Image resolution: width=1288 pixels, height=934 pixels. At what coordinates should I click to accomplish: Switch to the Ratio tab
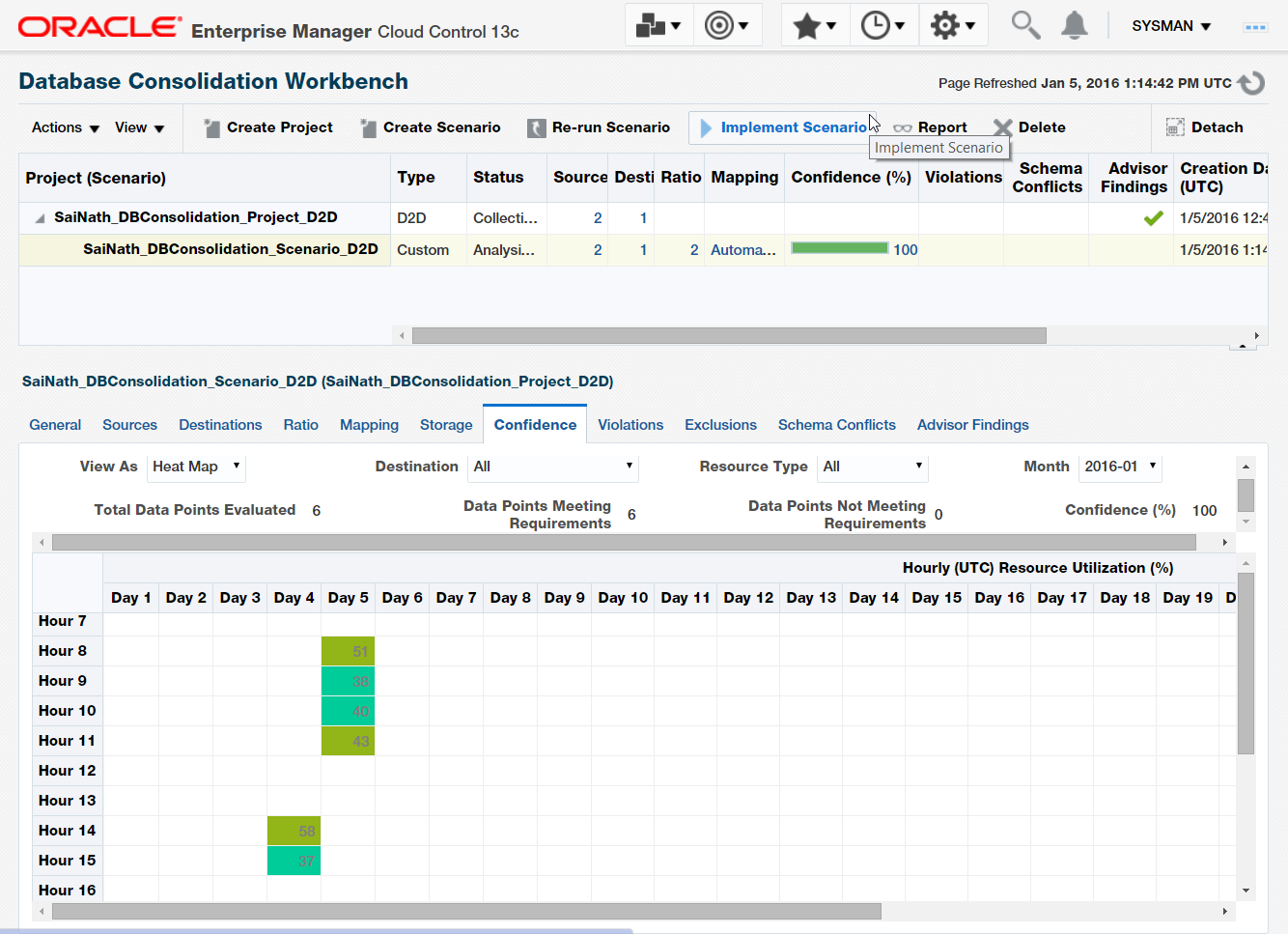tap(301, 425)
